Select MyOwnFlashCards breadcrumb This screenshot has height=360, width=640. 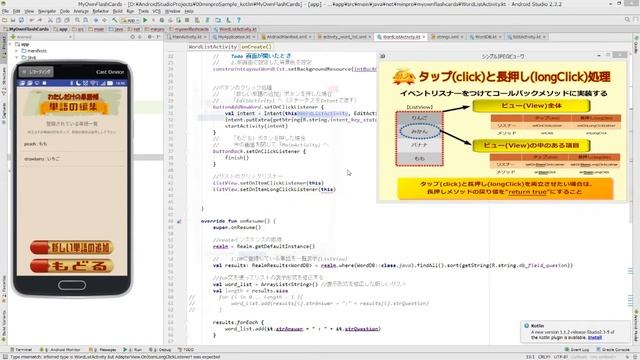(x=26, y=29)
